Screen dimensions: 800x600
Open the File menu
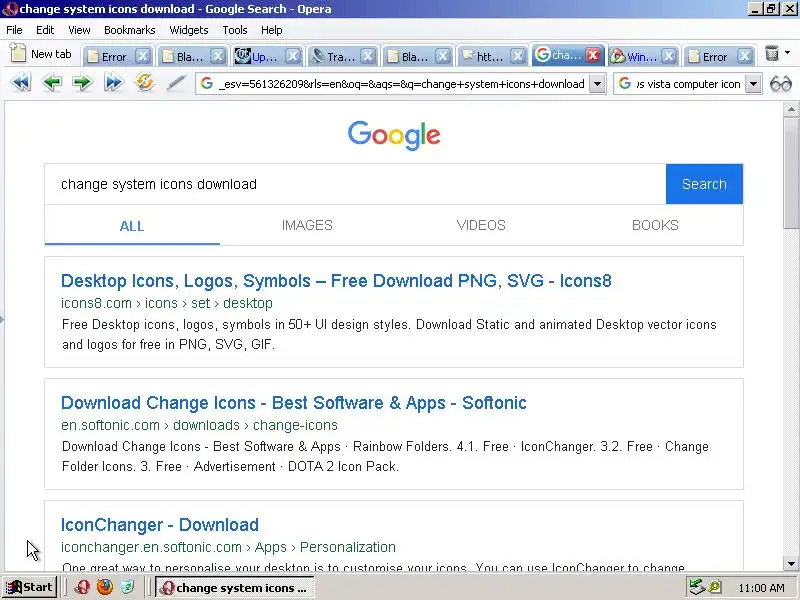click(x=14, y=30)
